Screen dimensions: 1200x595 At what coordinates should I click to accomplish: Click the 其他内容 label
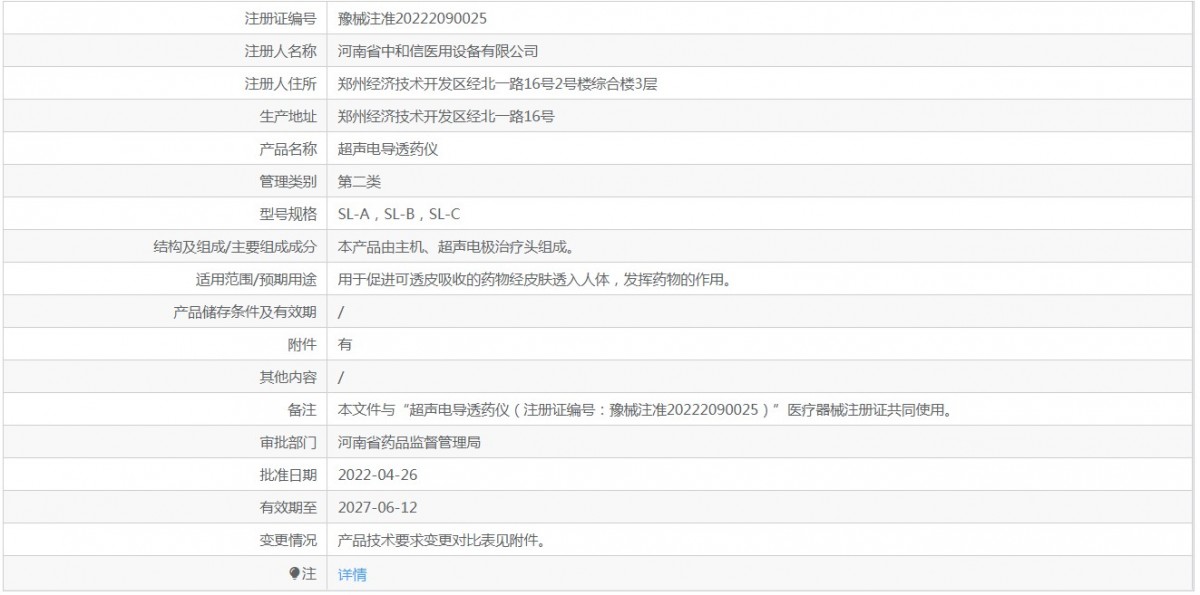coord(287,377)
